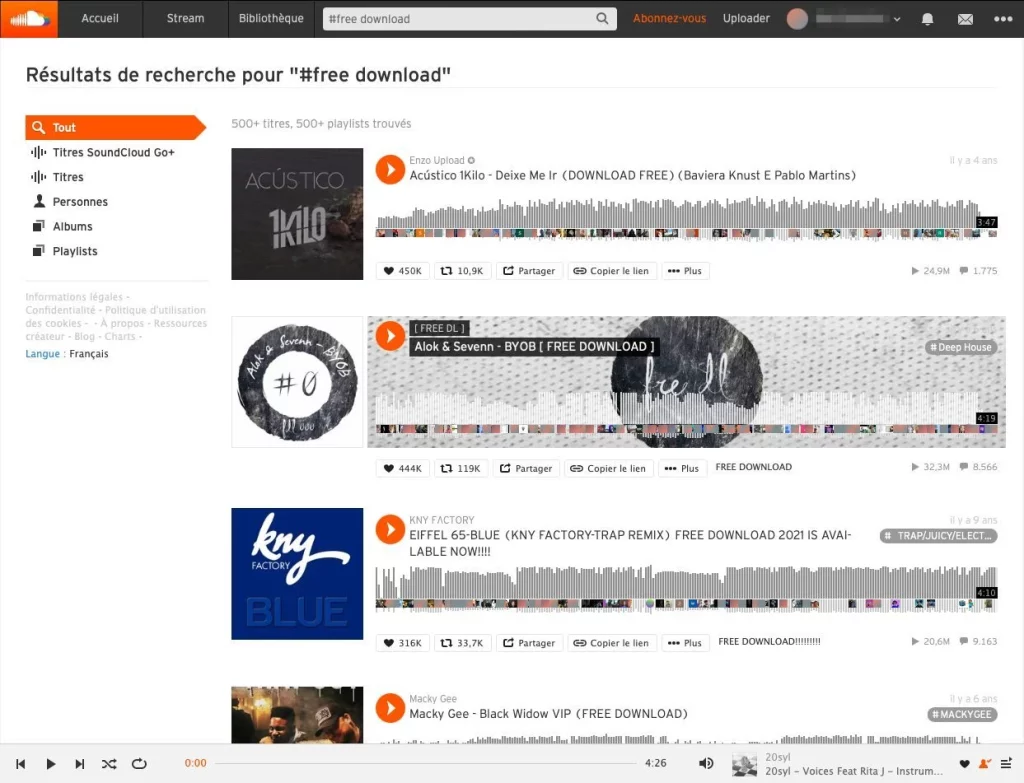Toggle repeat in player bar
The height and width of the screenshot is (783, 1024).
click(x=139, y=763)
